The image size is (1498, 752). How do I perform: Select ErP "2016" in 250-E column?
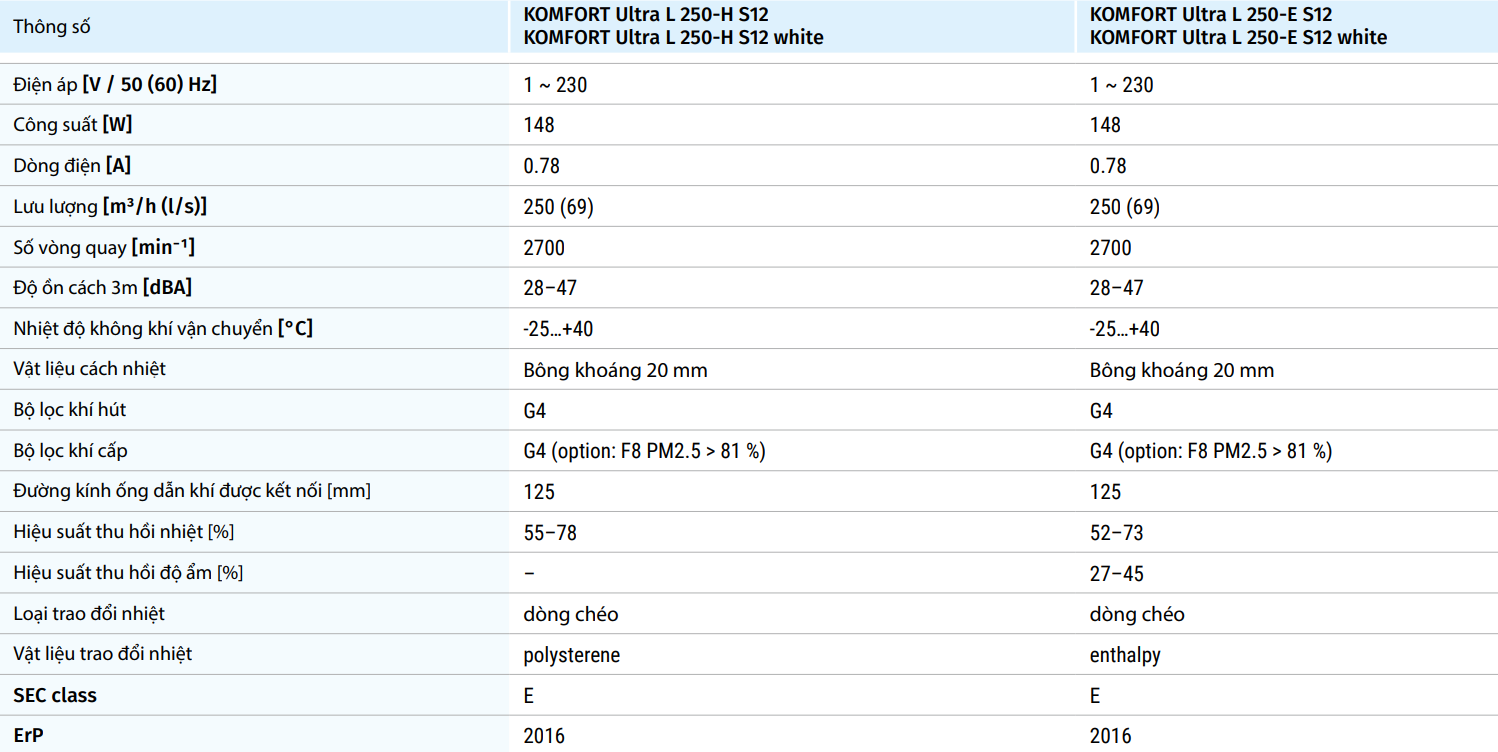1111,737
